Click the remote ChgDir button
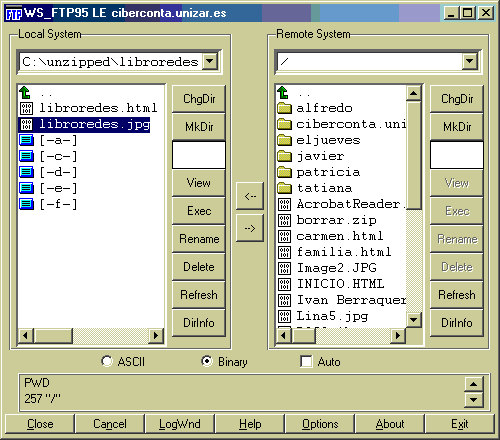The height and width of the screenshot is (440, 500). [457, 99]
